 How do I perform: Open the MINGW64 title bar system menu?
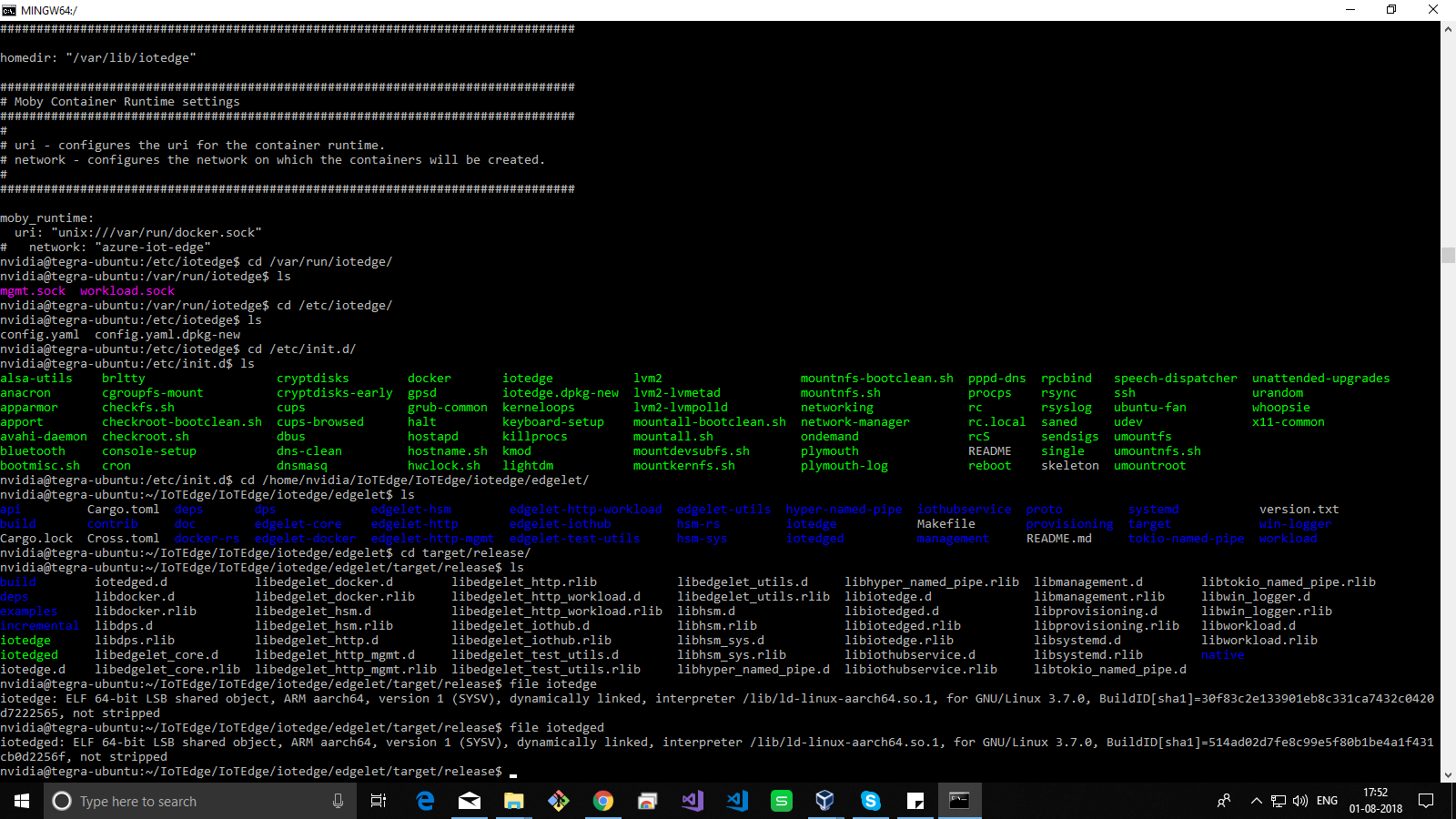(x=10, y=10)
